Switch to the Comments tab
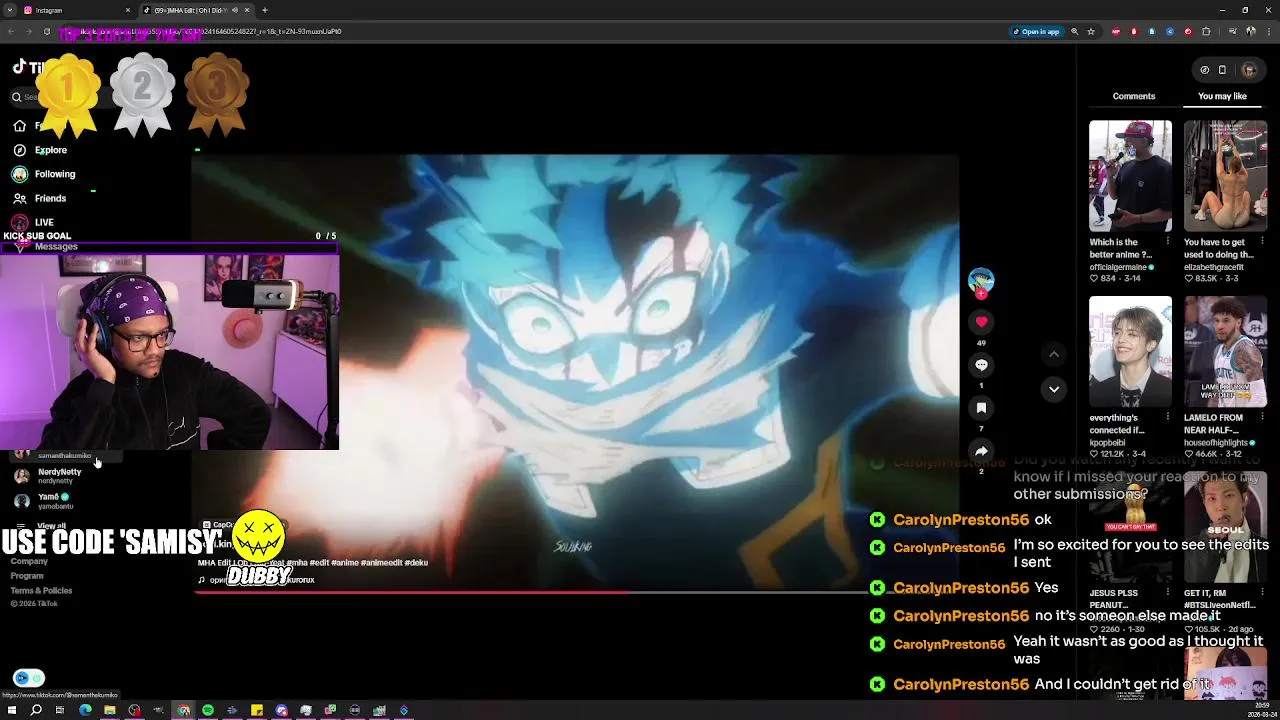The image size is (1280, 720). point(1133,96)
